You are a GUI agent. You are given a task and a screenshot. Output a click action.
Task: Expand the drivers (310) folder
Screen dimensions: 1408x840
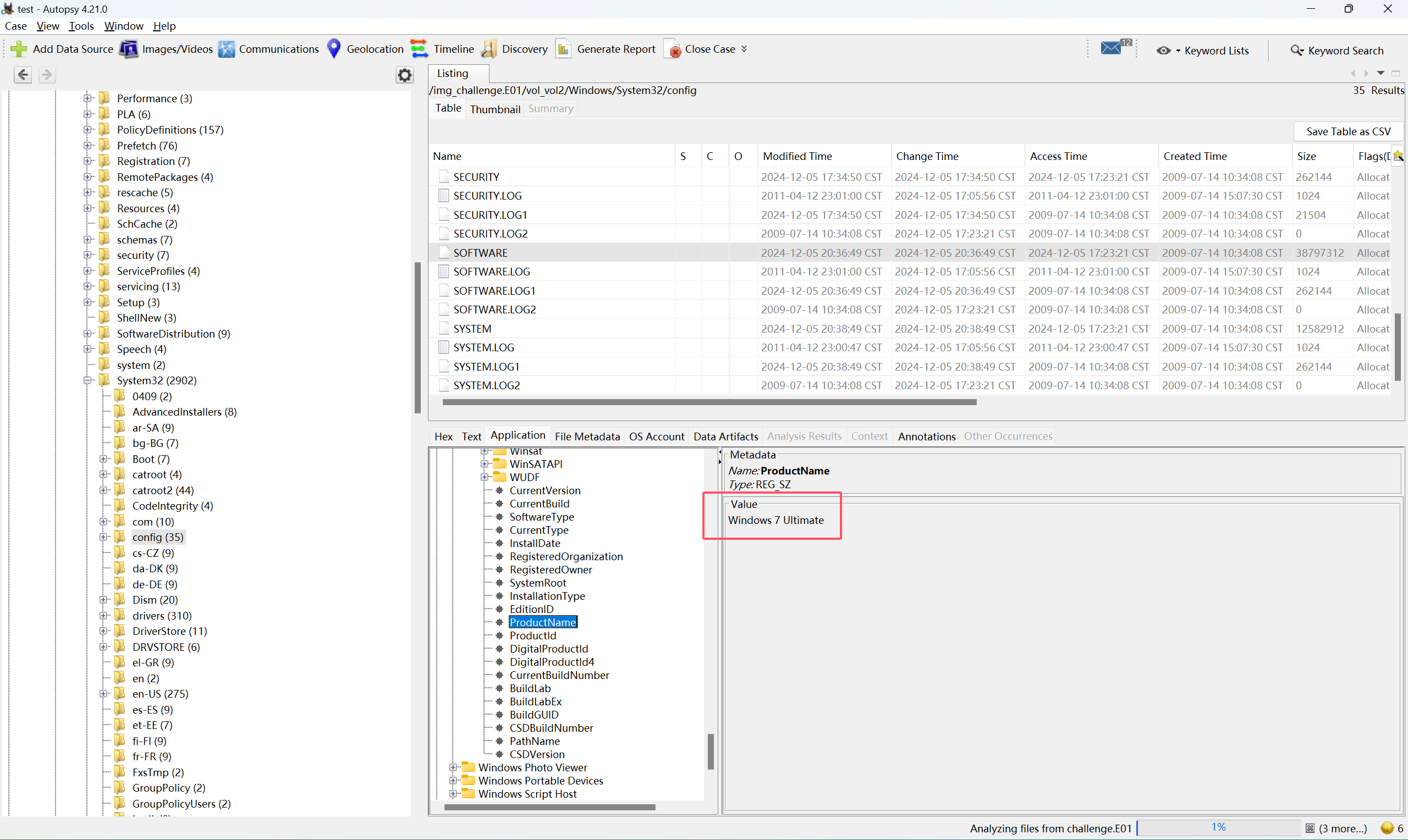tap(103, 615)
